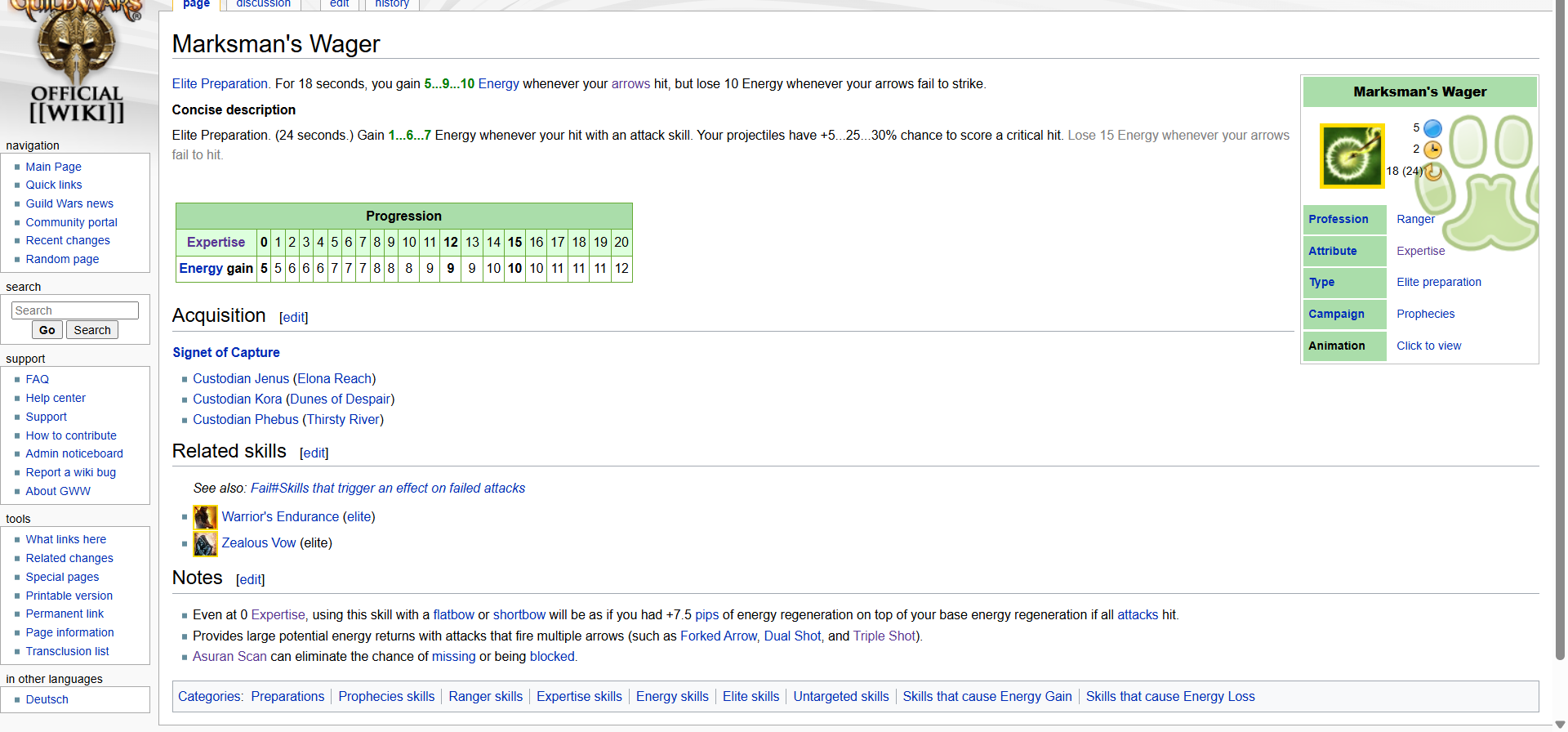Open the edit tab
This screenshot has height=732, width=1568.
point(339,4)
